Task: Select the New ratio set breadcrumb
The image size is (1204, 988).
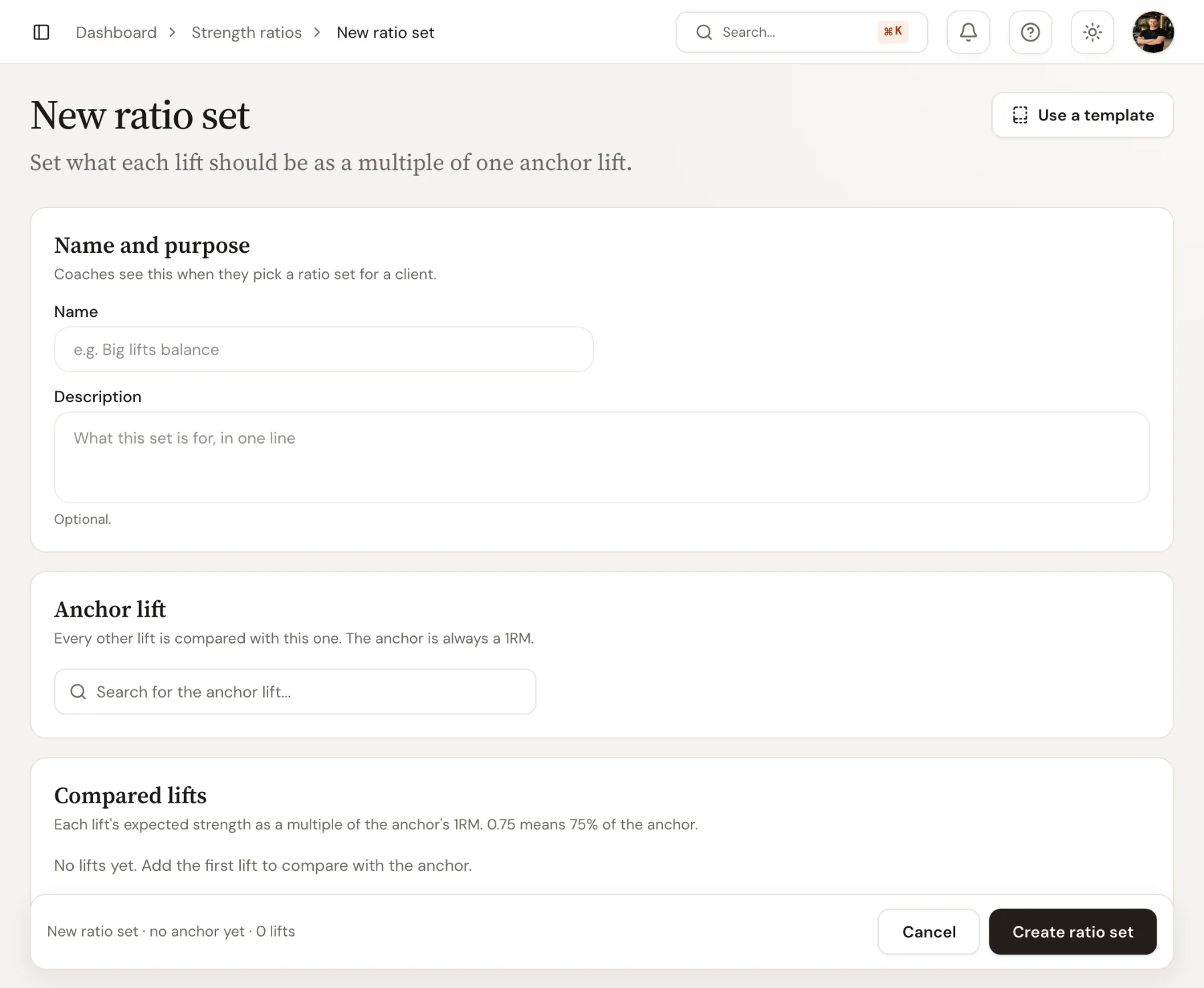Action: (385, 32)
